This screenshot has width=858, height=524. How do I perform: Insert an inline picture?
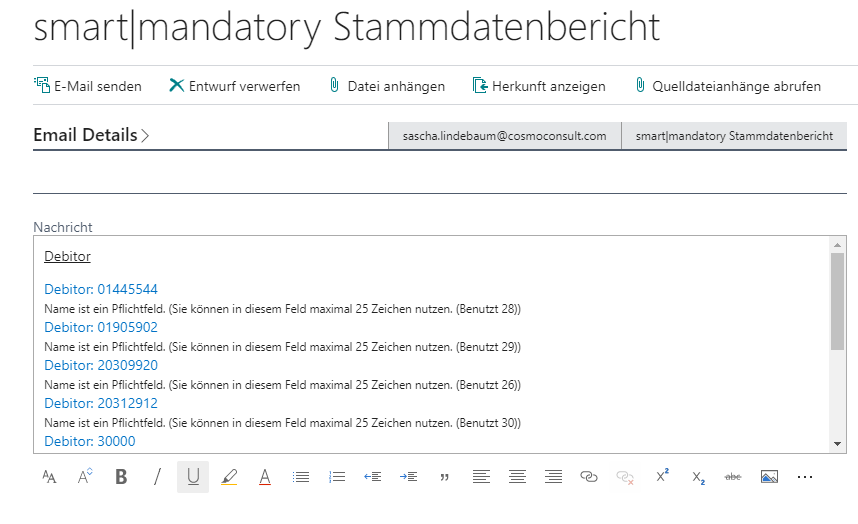(769, 477)
